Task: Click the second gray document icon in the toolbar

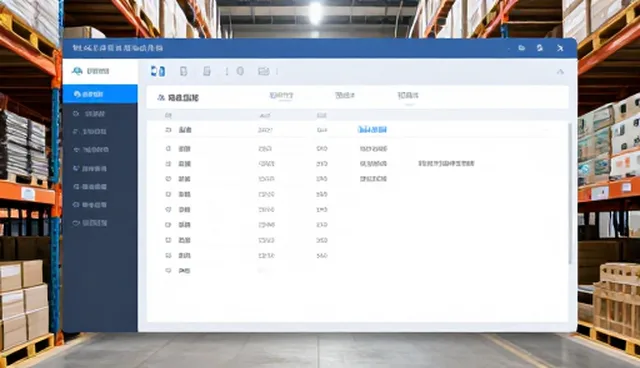Action: point(207,71)
